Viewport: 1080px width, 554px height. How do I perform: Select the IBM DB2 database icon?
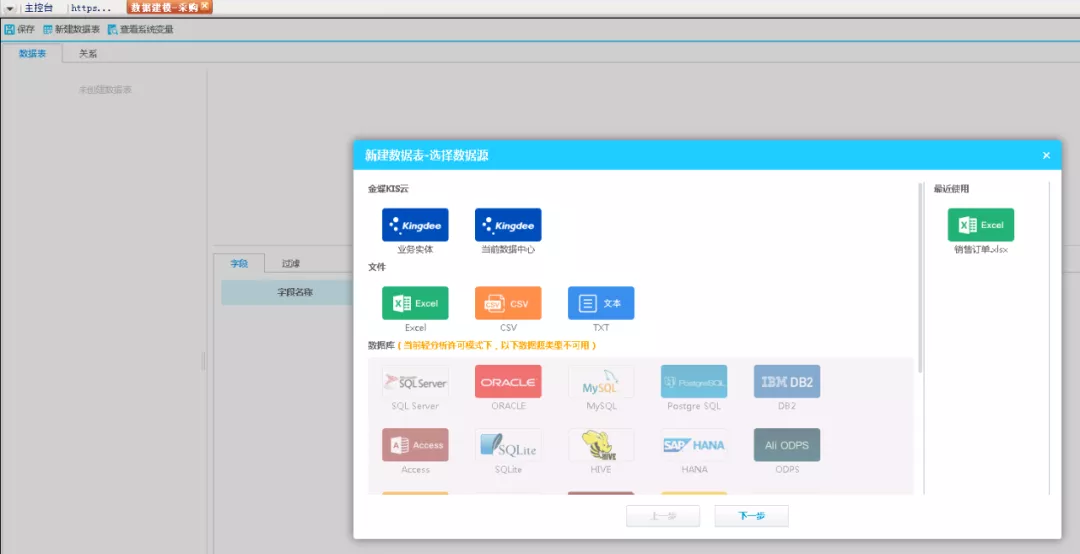[787, 382]
